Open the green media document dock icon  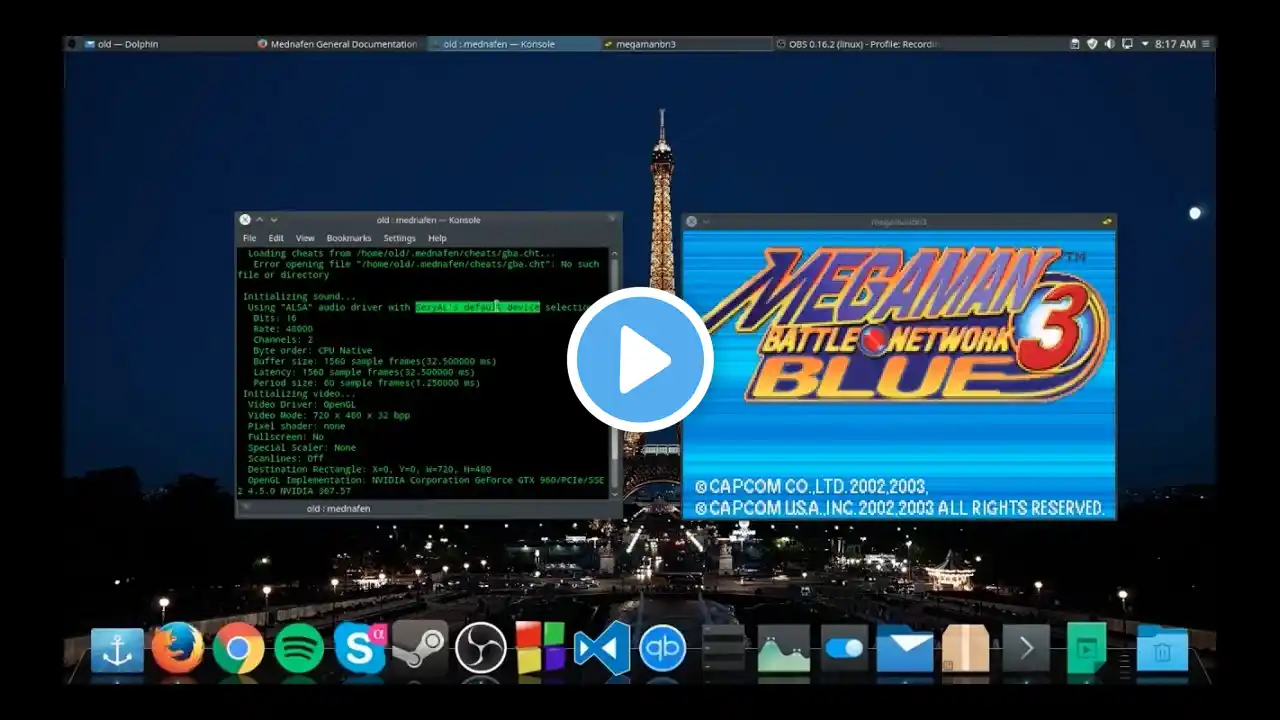click(x=1086, y=650)
